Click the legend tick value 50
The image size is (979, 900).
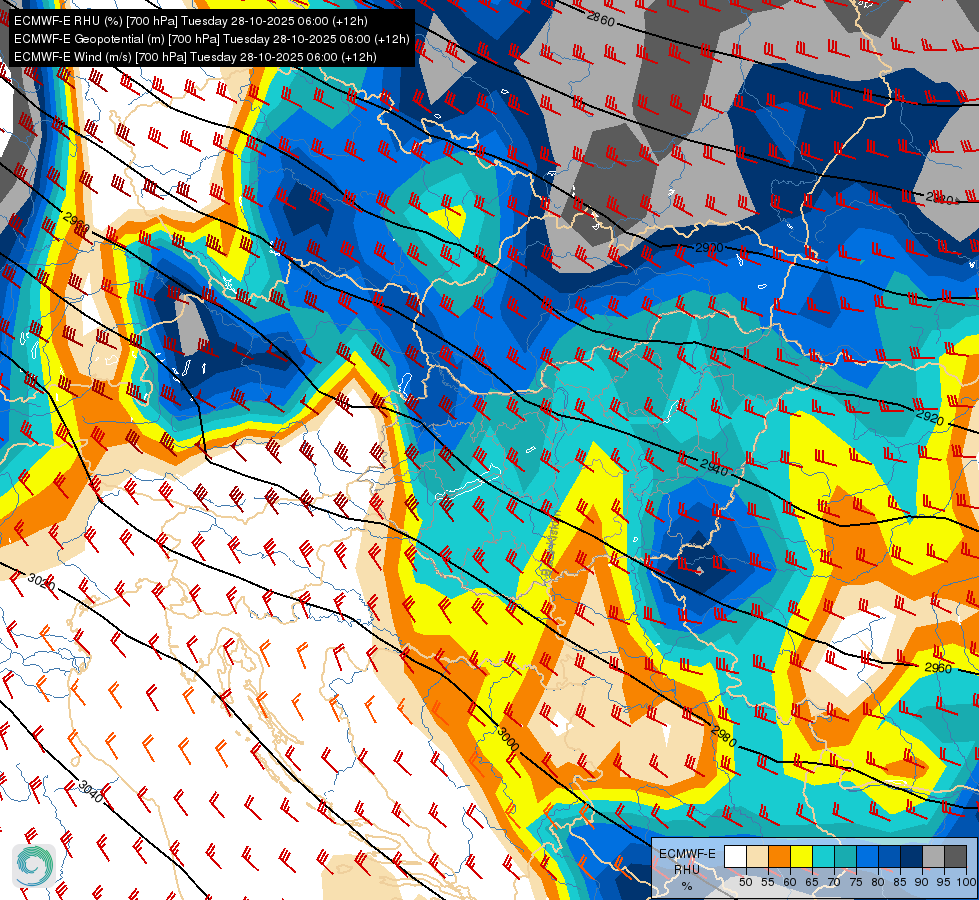(745, 882)
